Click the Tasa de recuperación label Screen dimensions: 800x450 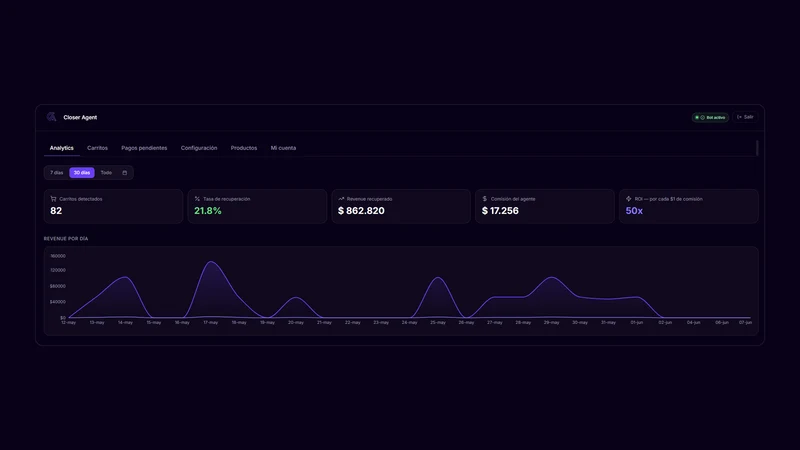click(227, 199)
